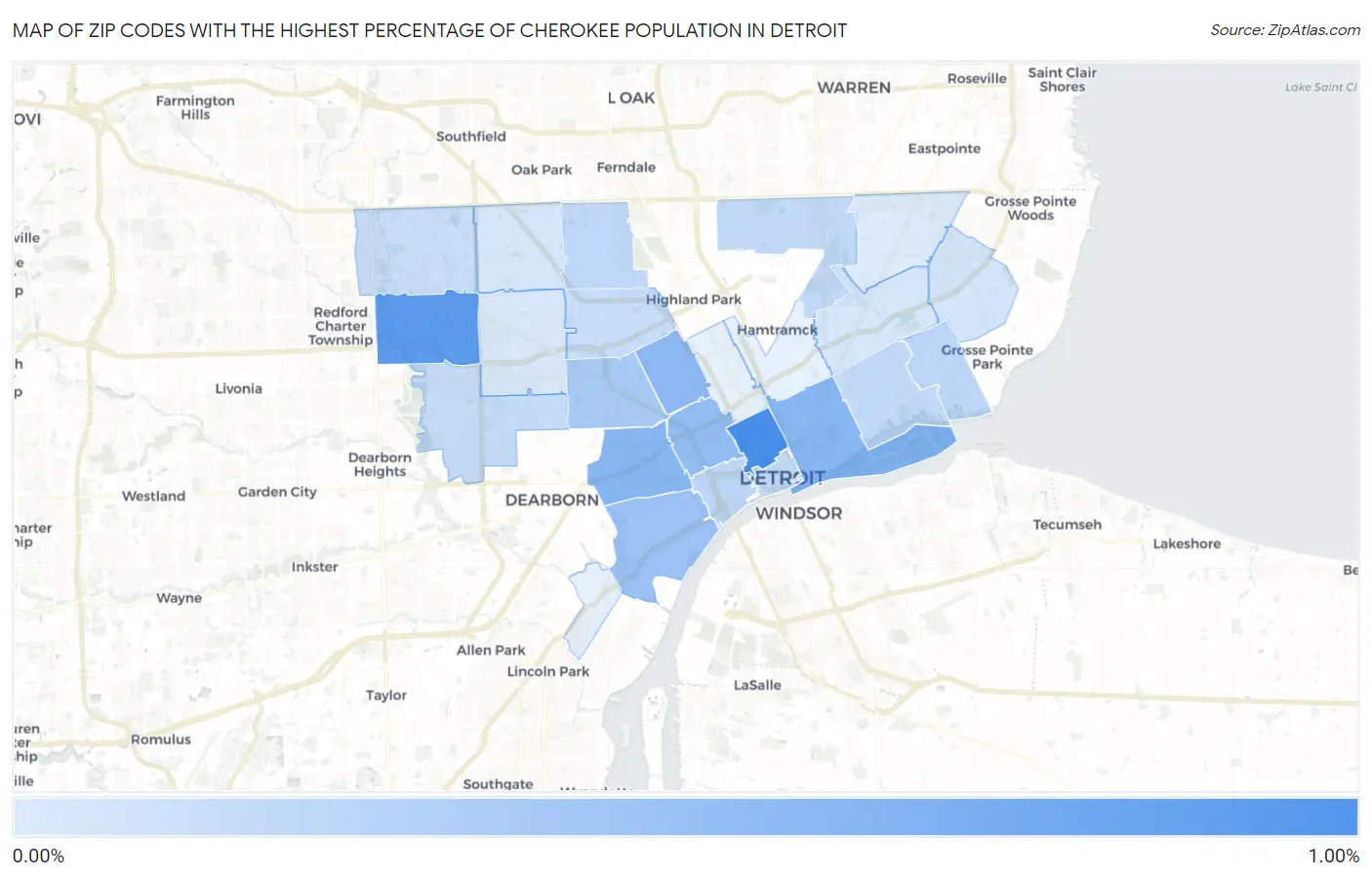Click the WINDSOR city label

[x=798, y=513]
